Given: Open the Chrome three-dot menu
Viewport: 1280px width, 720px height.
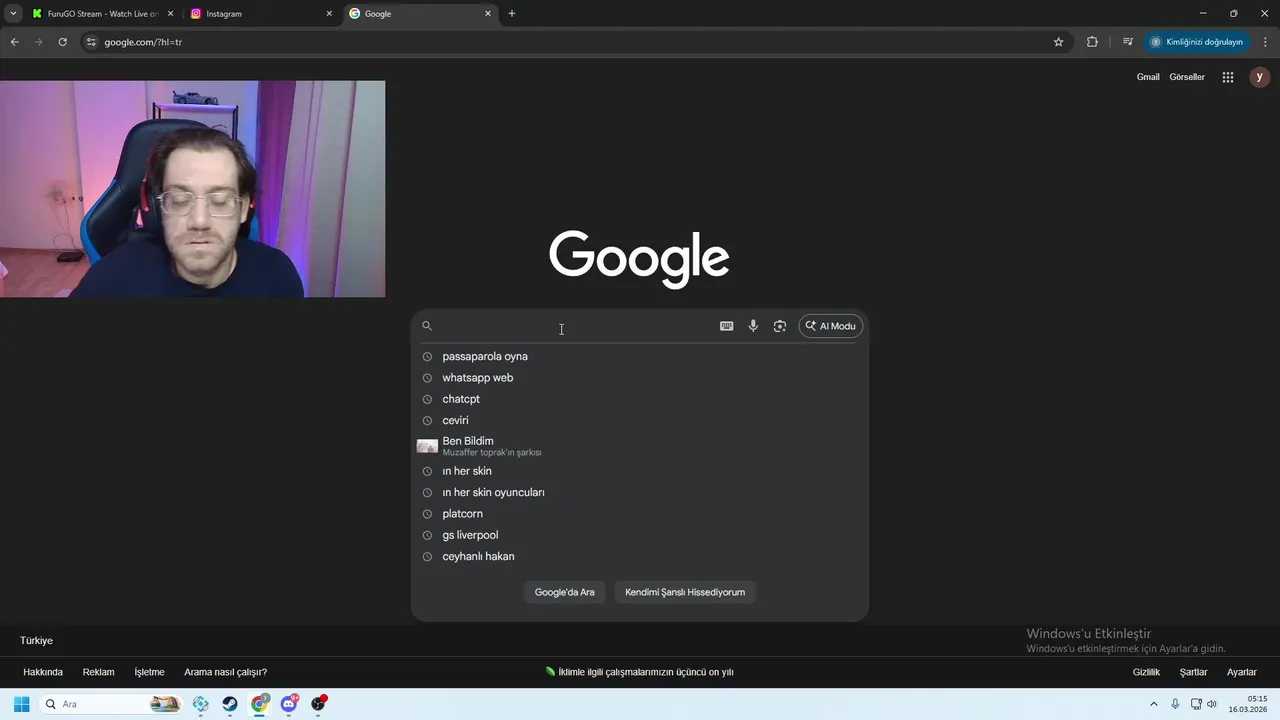Looking at the screenshot, I should [x=1265, y=42].
